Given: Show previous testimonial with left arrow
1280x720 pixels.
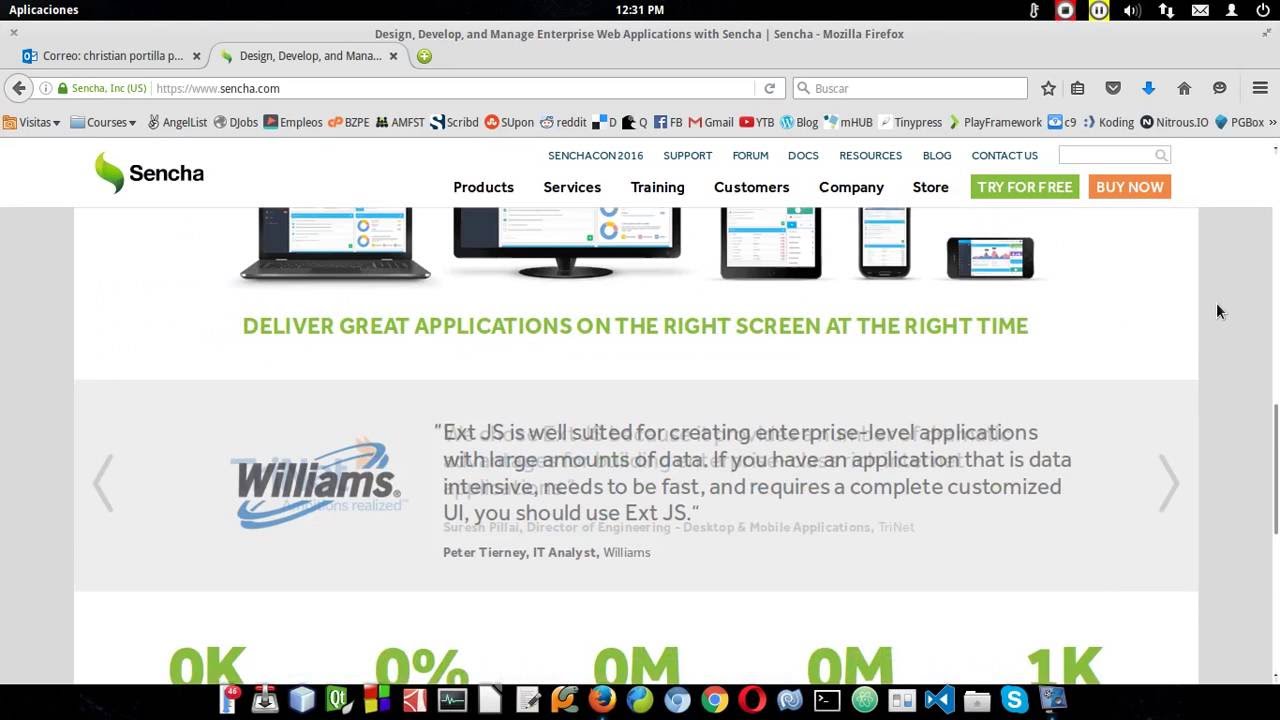Looking at the screenshot, I should 103,484.
